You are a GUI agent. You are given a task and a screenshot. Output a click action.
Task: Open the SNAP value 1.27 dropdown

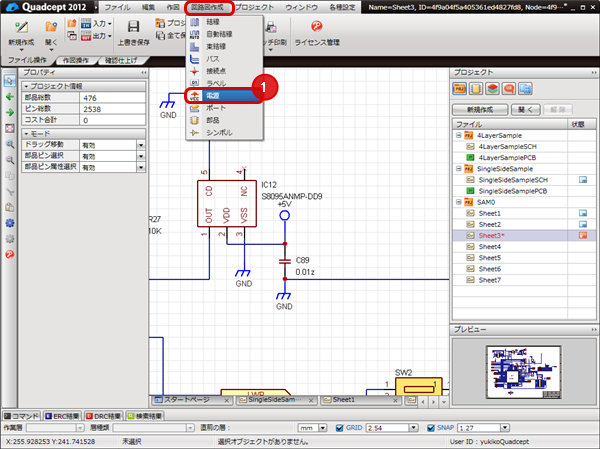pyautogui.click(x=505, y=428)
